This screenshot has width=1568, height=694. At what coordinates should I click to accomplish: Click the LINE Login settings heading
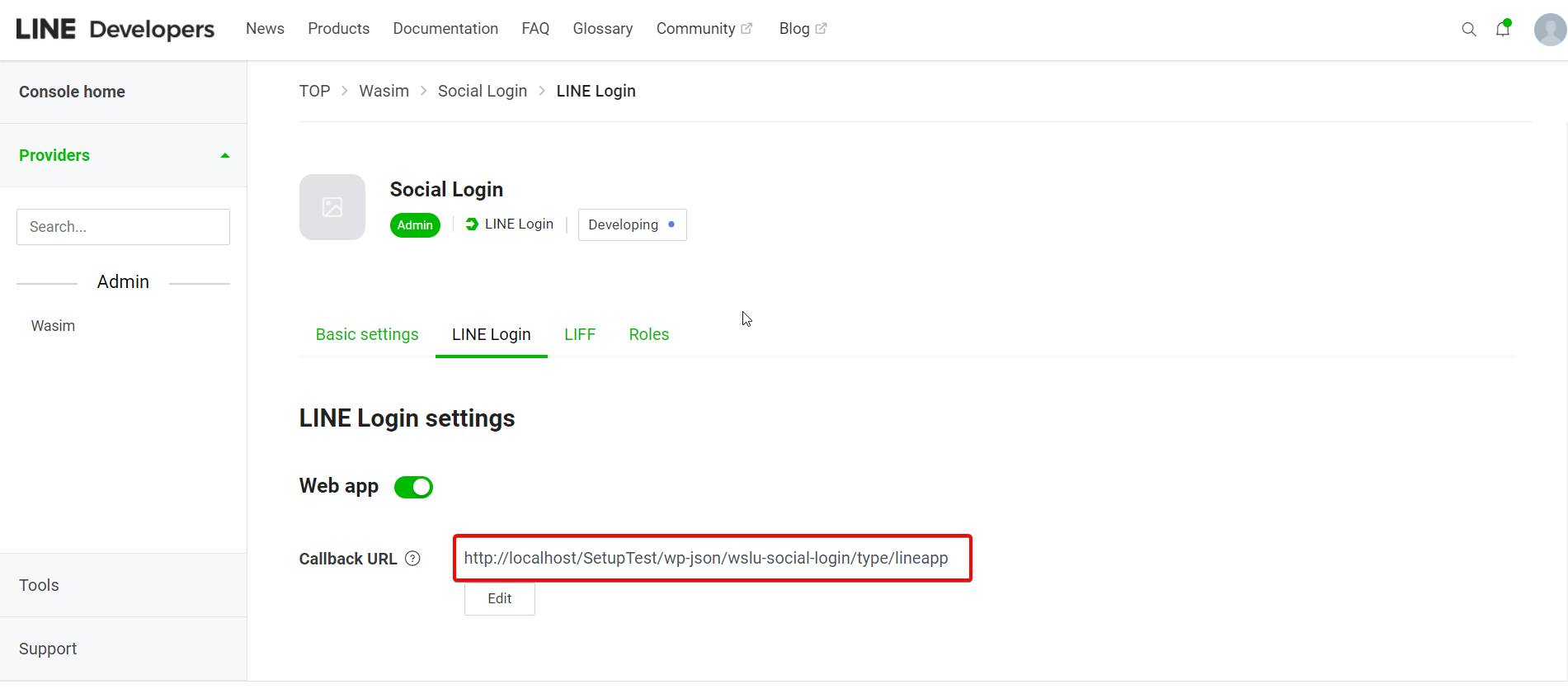pyautogui.click(x=407, y=418)
